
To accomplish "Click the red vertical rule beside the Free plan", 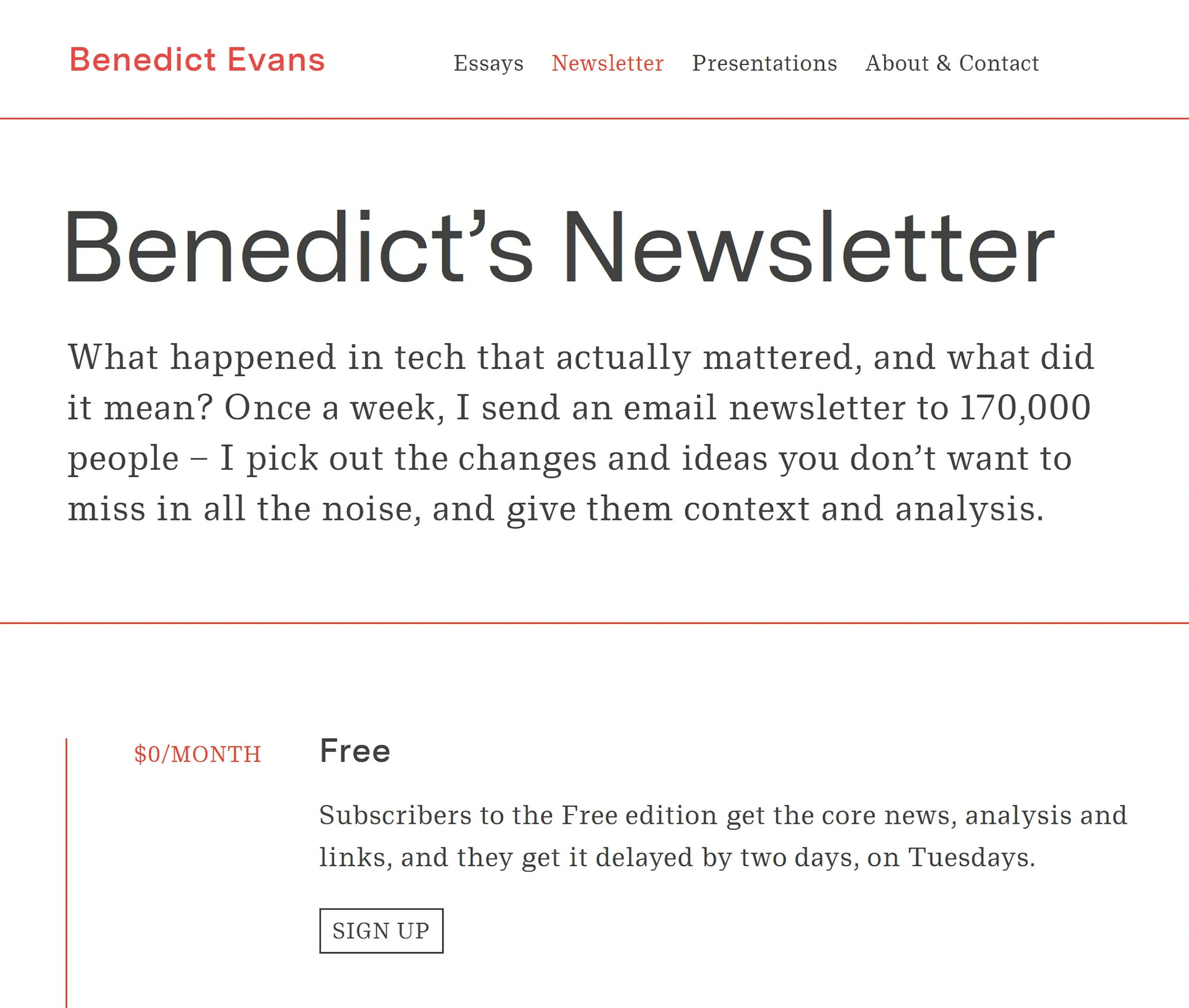I will [x=66, y=862].
